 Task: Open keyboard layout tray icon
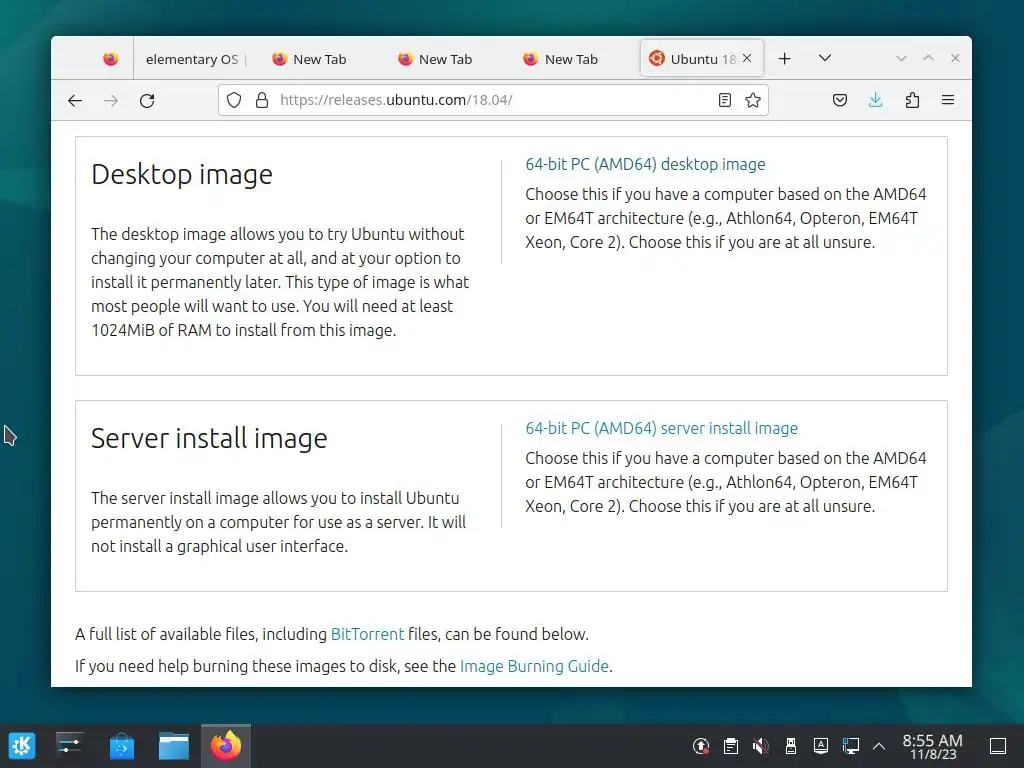(x=821, y=746)
